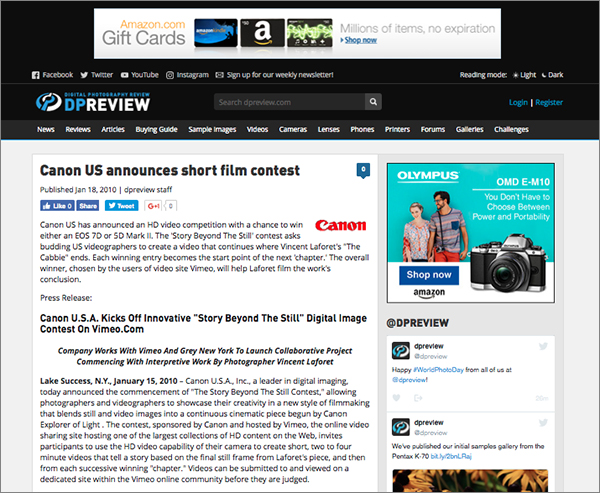Click the DPReview logo
Screen dimensions: 600x493
[x=93, y=102]
